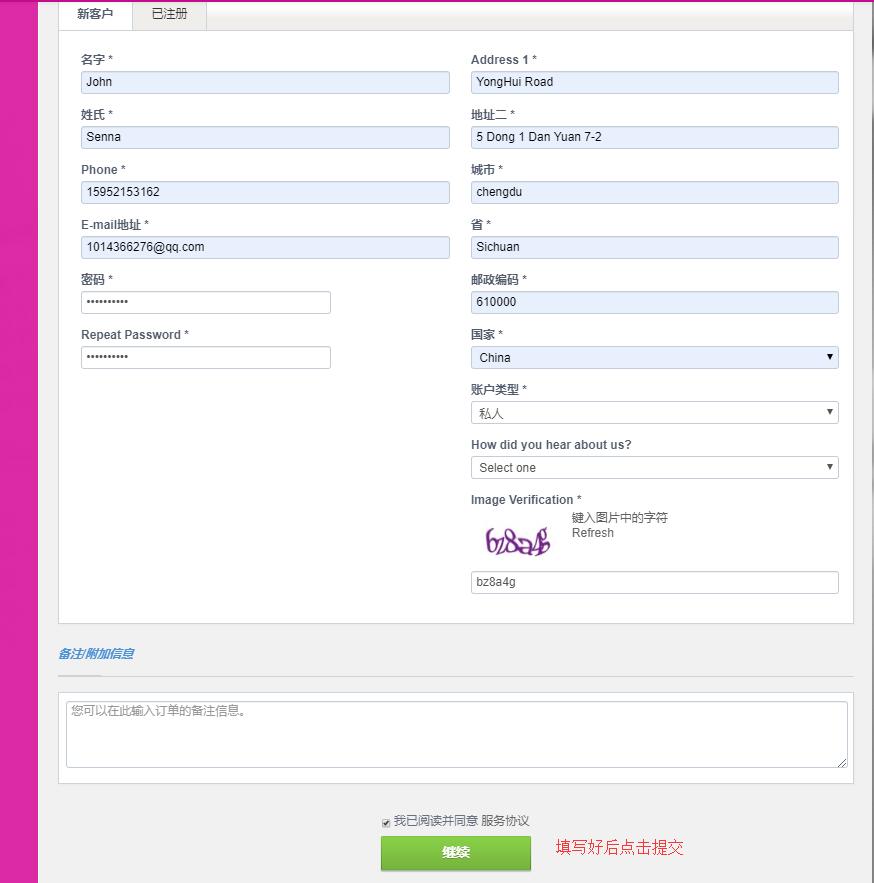The width and height of the screenshot is (874, 883).
Task: Click the green 继续 button
Action: pos(456,853)
